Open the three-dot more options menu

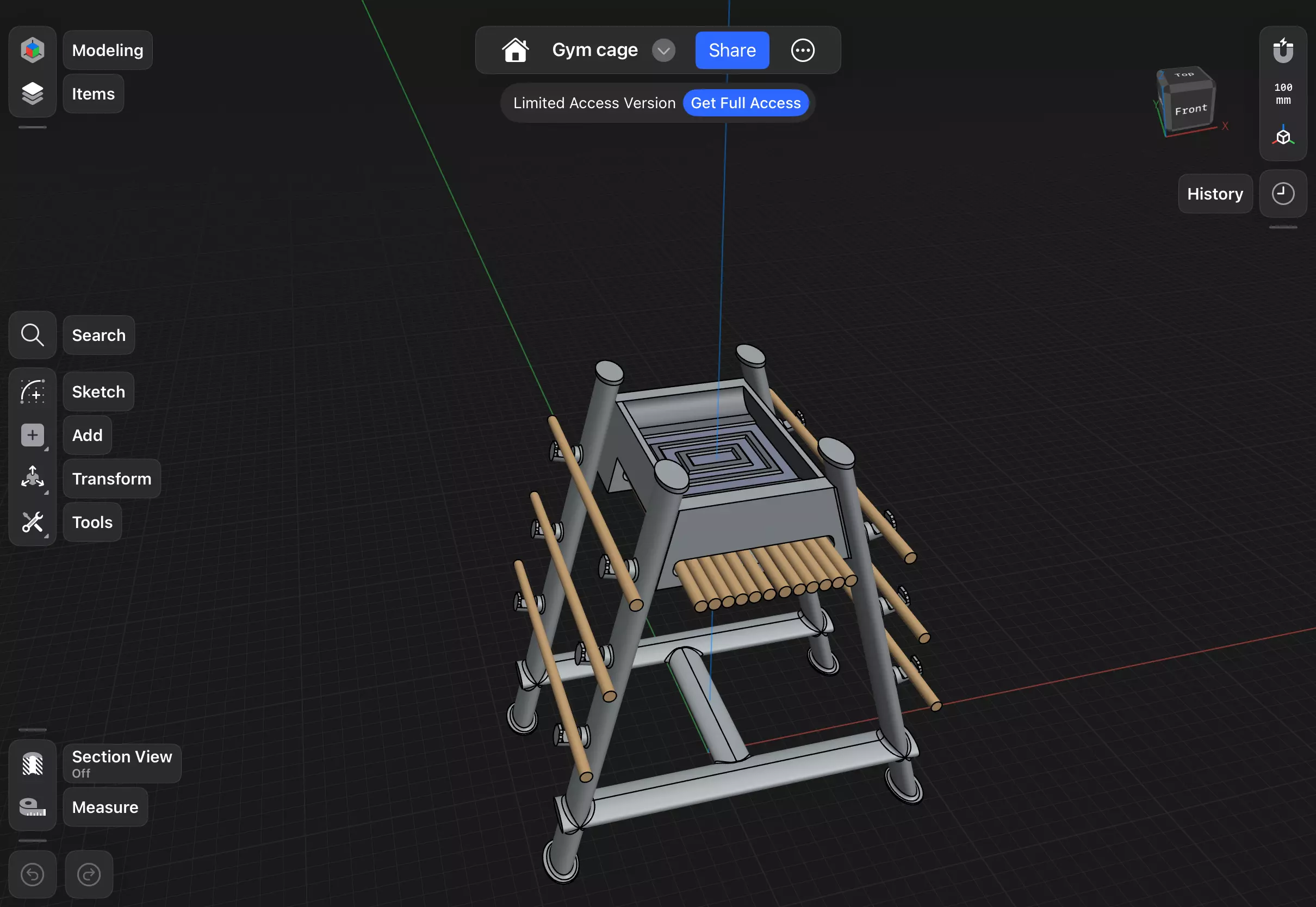pos(802,51)
